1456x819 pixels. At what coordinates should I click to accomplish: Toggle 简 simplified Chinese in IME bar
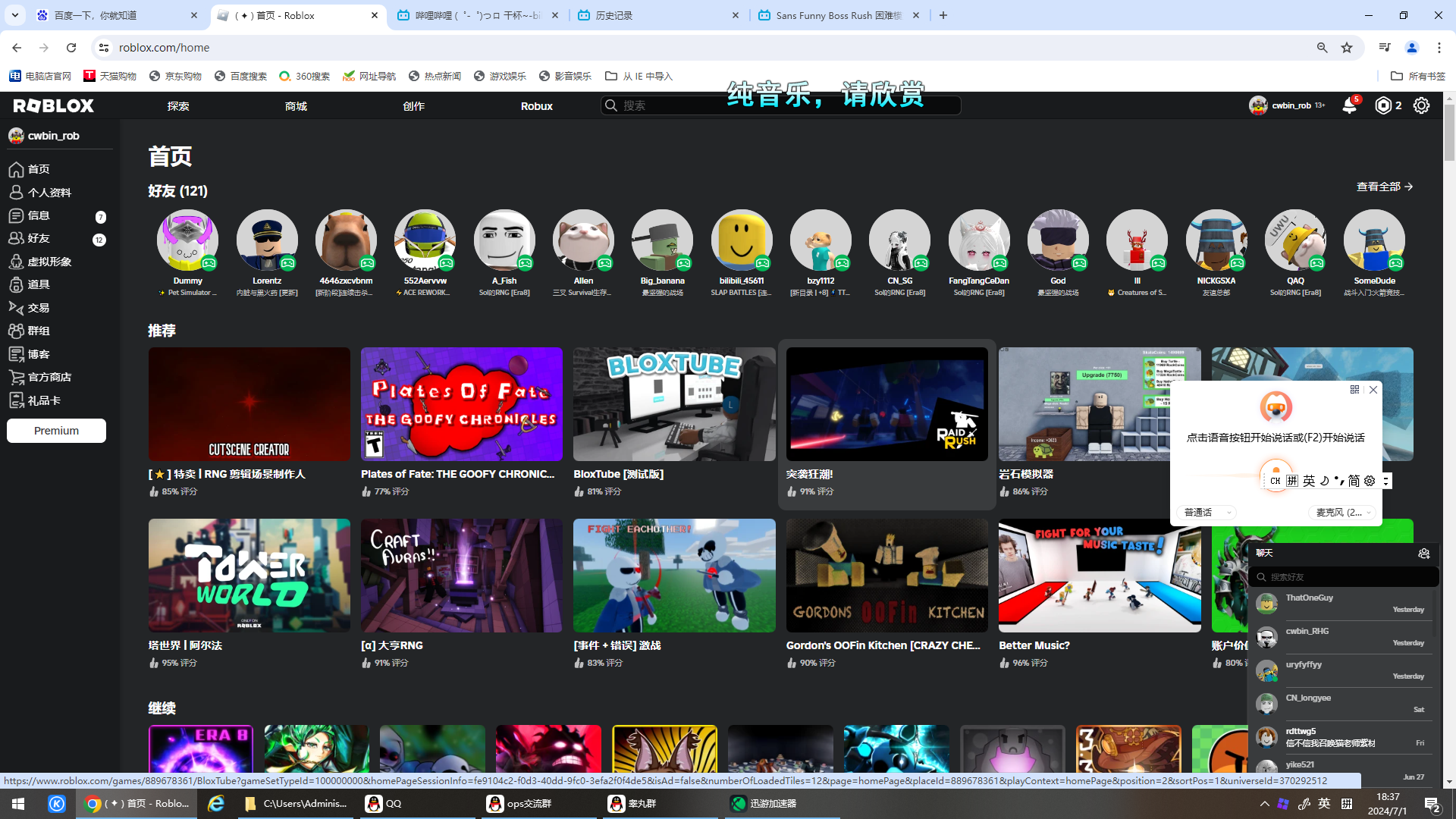pos(1354,481)
